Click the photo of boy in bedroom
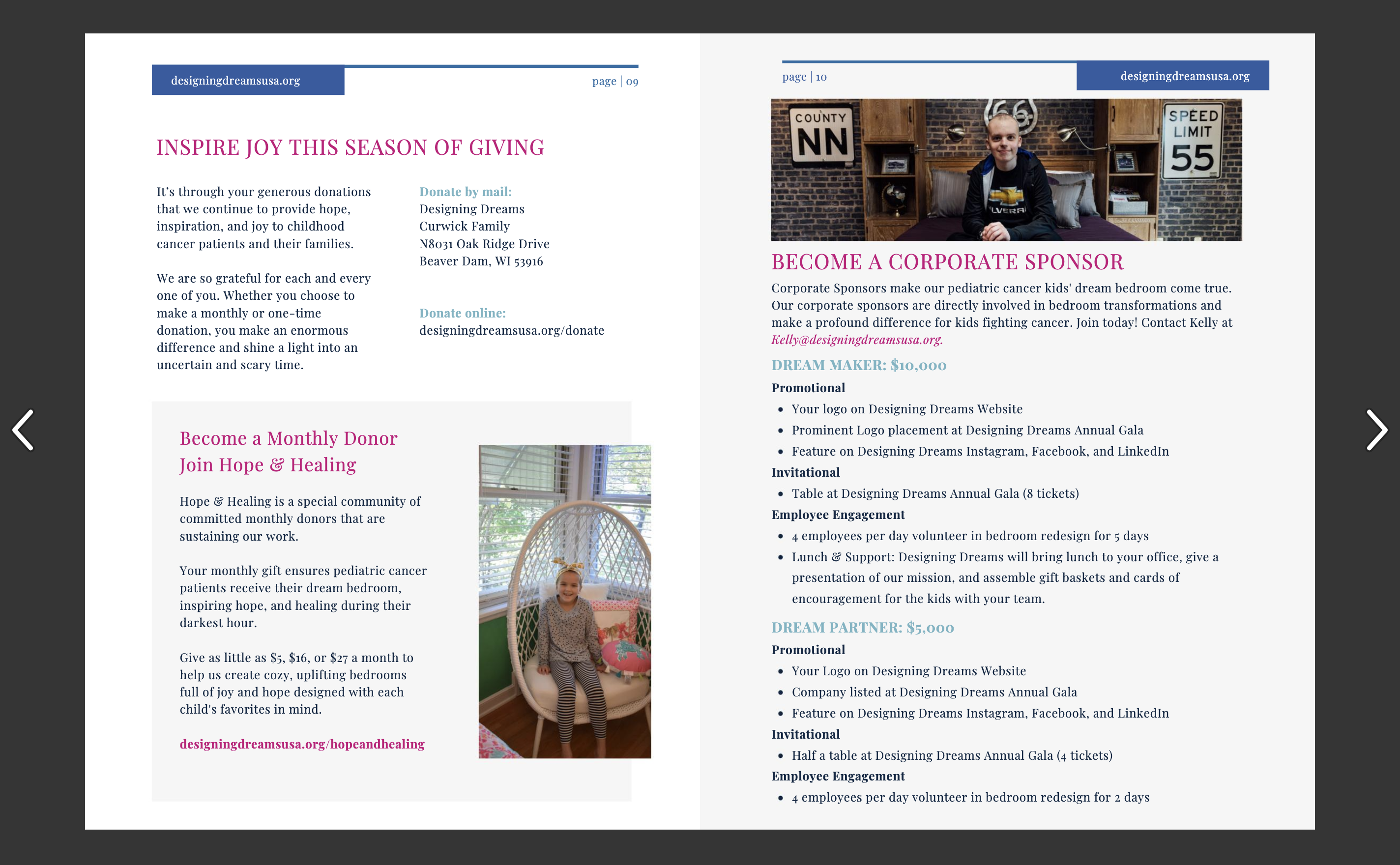 click(1006, 170)
